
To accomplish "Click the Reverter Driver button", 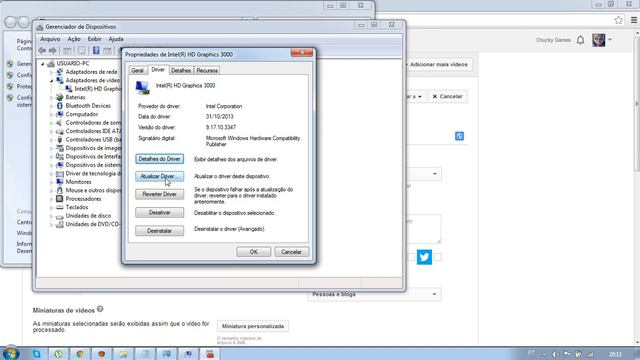I will [160, 194].
